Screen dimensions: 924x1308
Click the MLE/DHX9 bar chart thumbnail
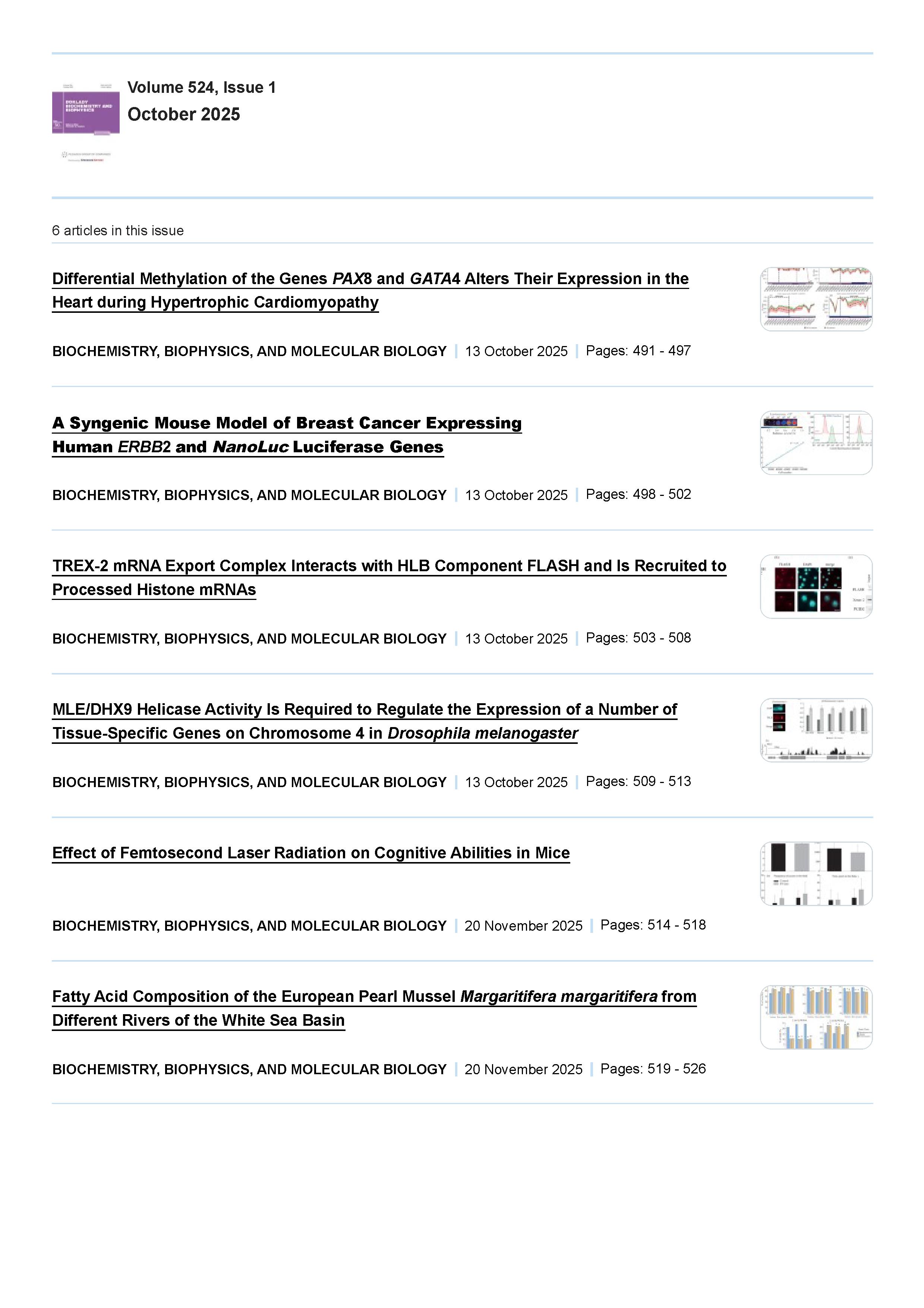pos(816,730)
